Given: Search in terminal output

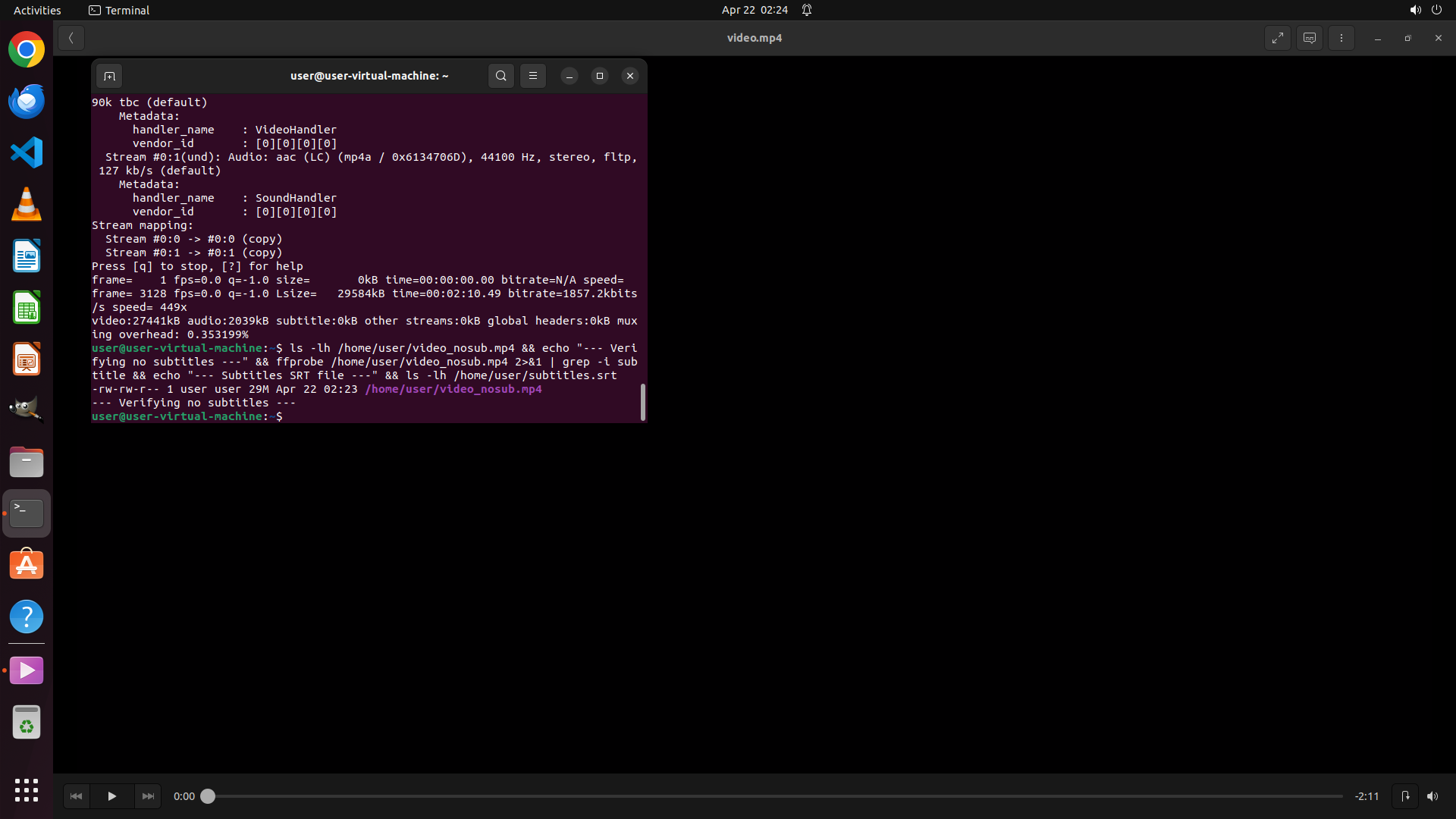Looking at the screenshot, I should [x=500, y=76].
